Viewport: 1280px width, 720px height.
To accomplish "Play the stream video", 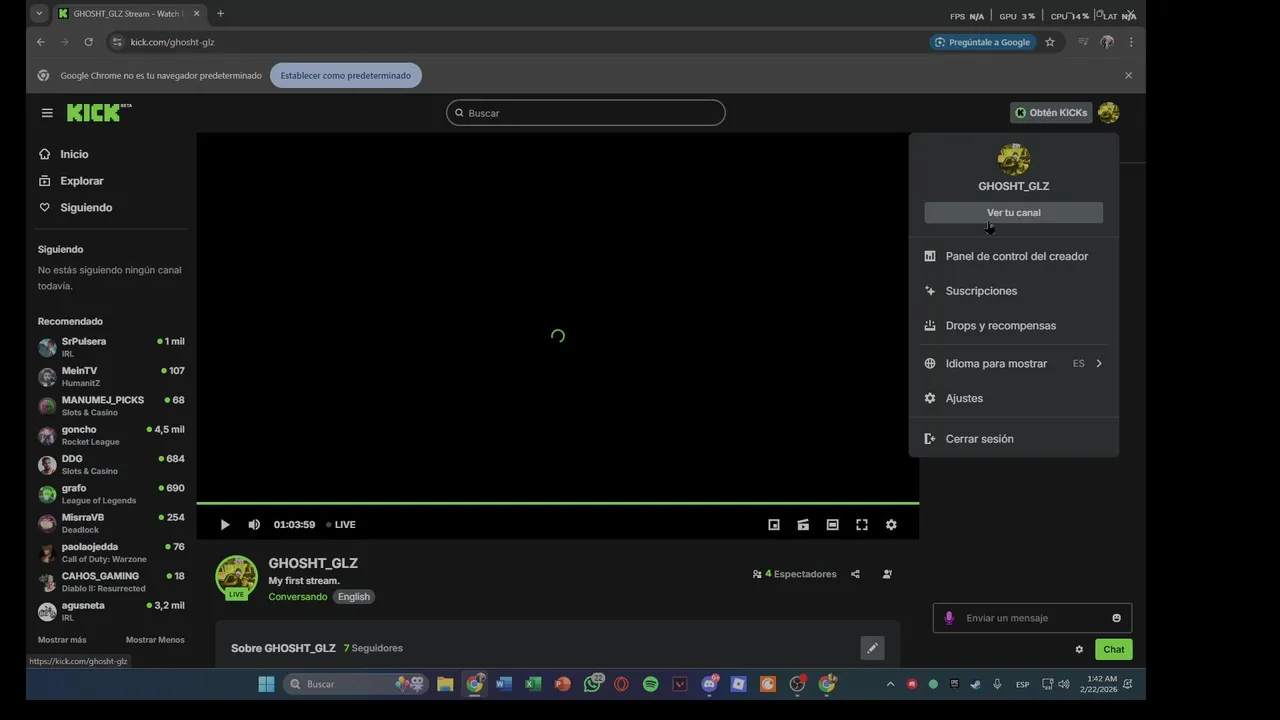I will pyautogui.click(x=225, y=525).
